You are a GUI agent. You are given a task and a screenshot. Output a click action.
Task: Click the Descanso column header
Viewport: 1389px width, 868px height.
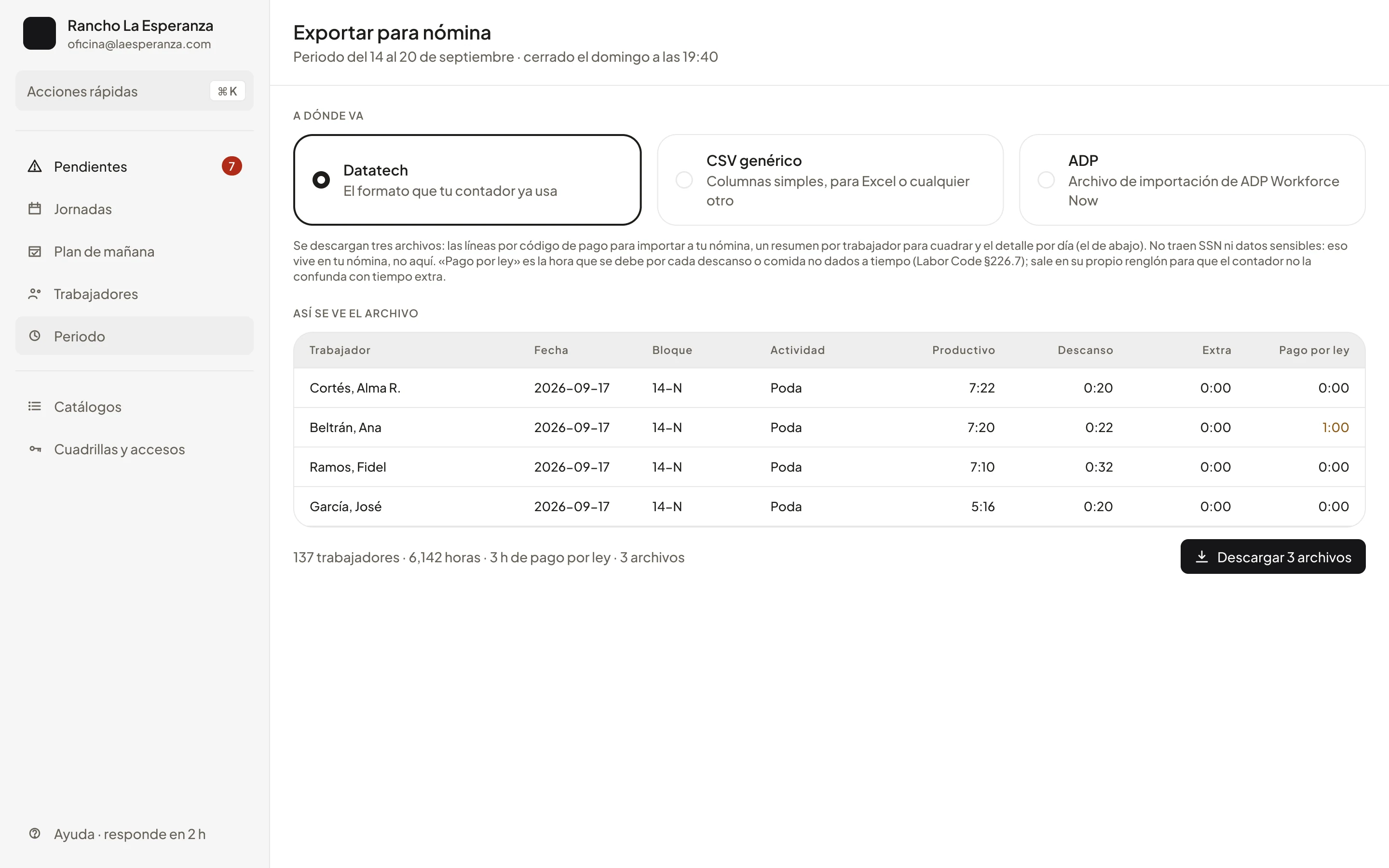click(x=1085, y=350)
